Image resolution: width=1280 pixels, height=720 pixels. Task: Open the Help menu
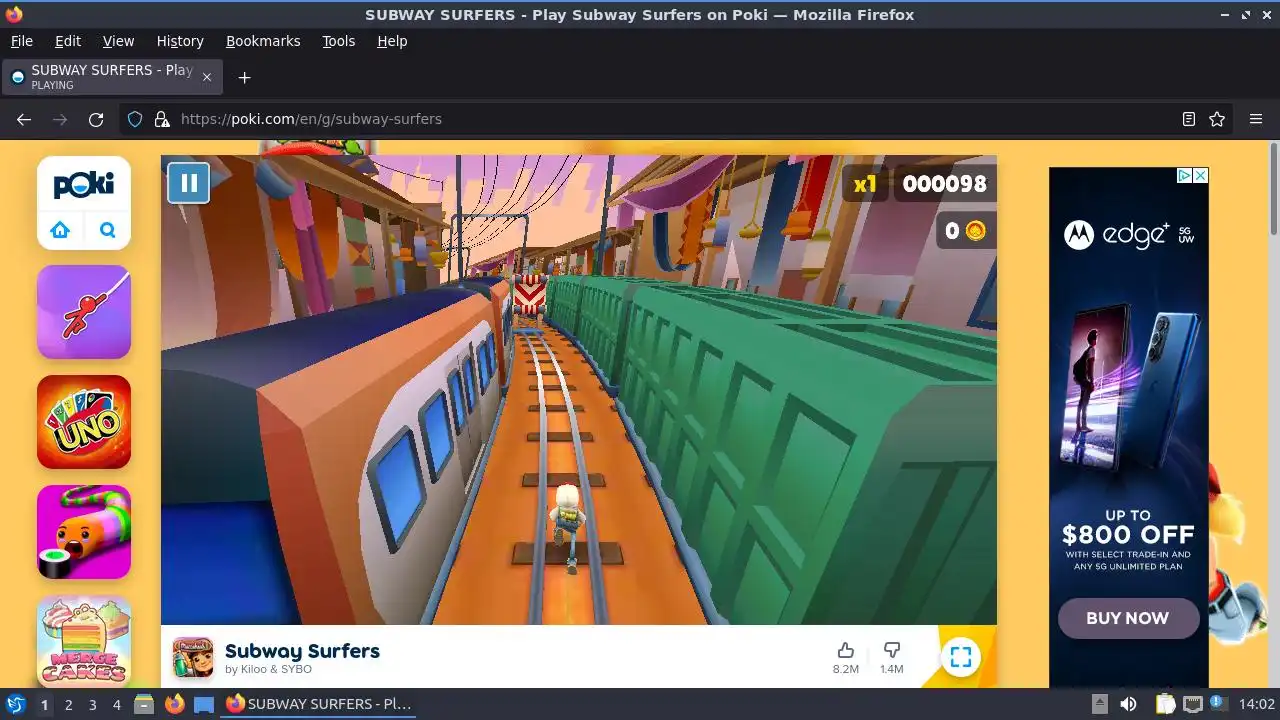(x=392, y=41)
